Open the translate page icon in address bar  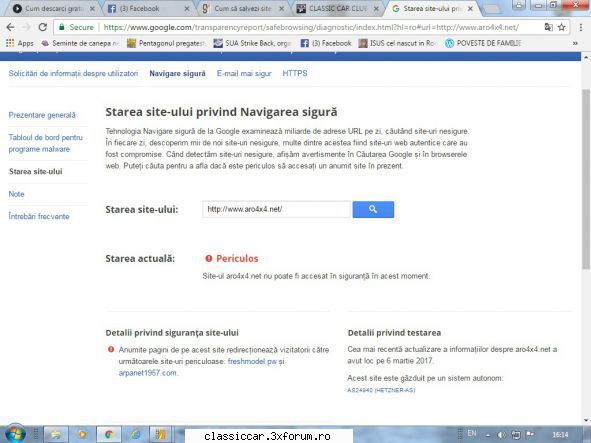[548, 27]
